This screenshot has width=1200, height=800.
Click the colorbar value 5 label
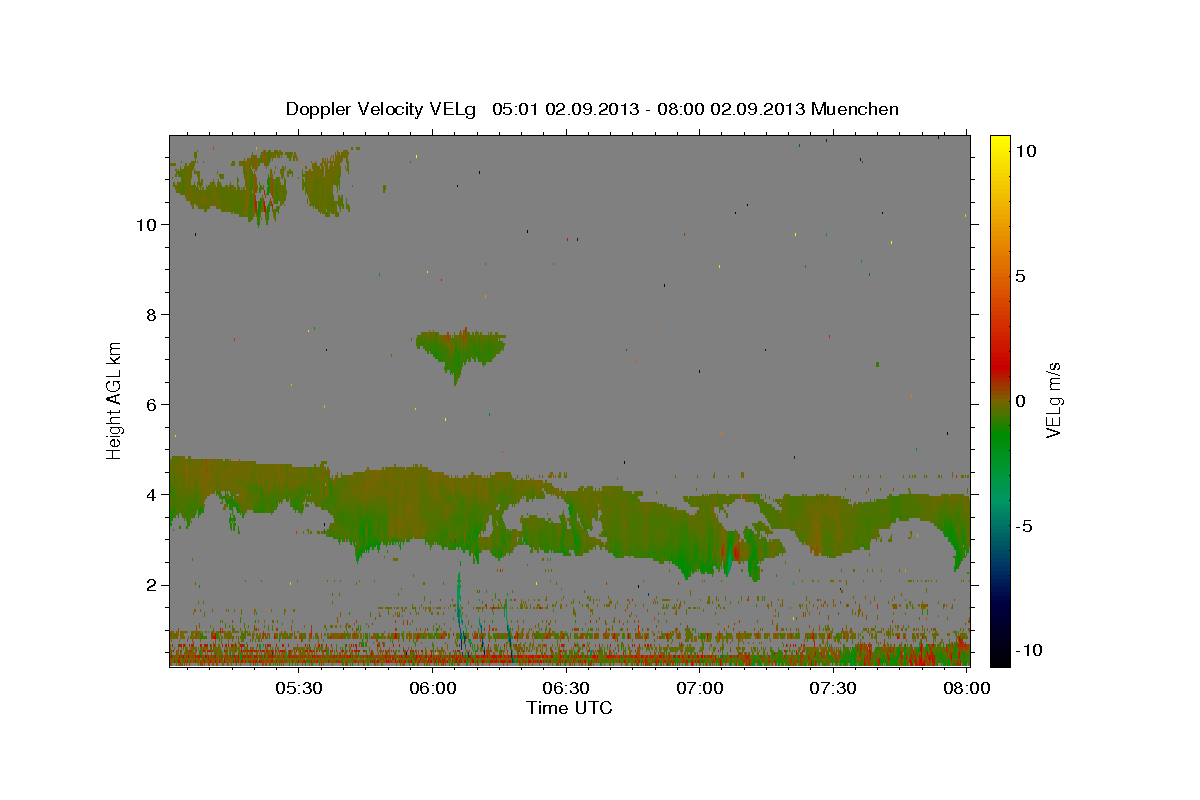[1020, 276]
